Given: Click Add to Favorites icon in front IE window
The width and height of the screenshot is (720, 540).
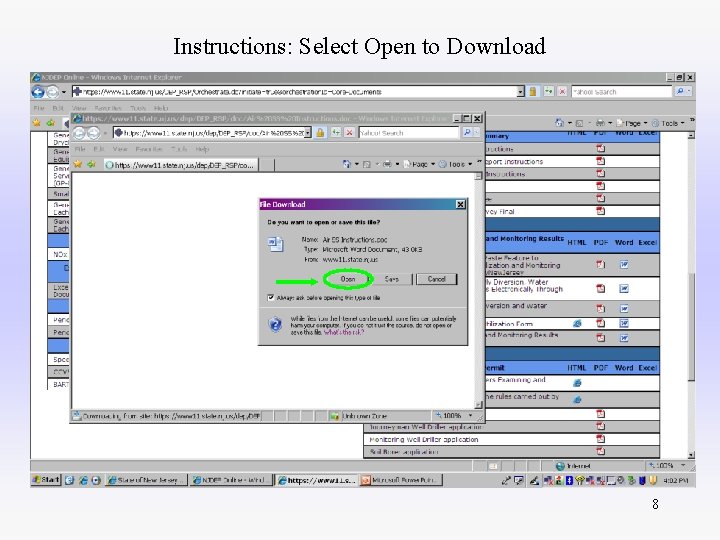Looking at the screenshot, I should (91, 164).
